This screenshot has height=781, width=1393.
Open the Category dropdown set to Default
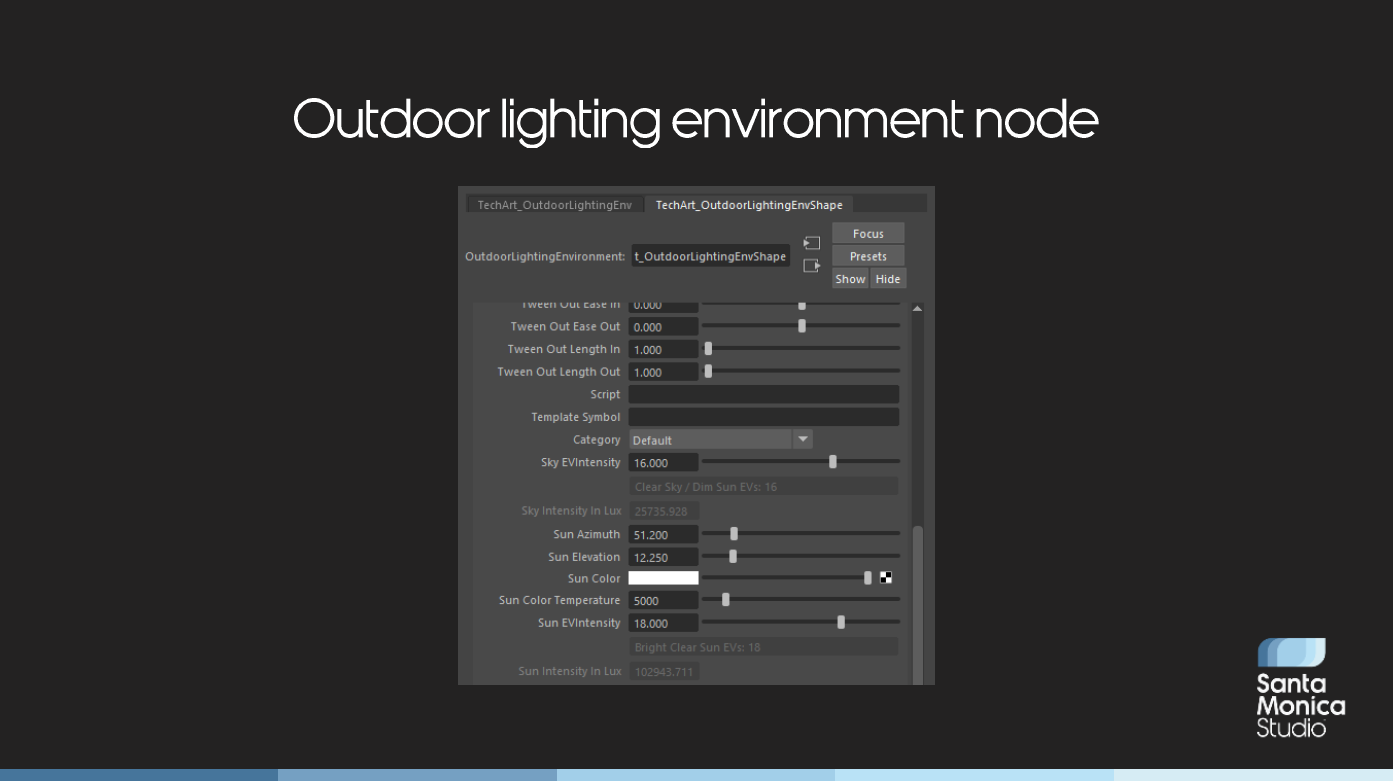point(720,440)
